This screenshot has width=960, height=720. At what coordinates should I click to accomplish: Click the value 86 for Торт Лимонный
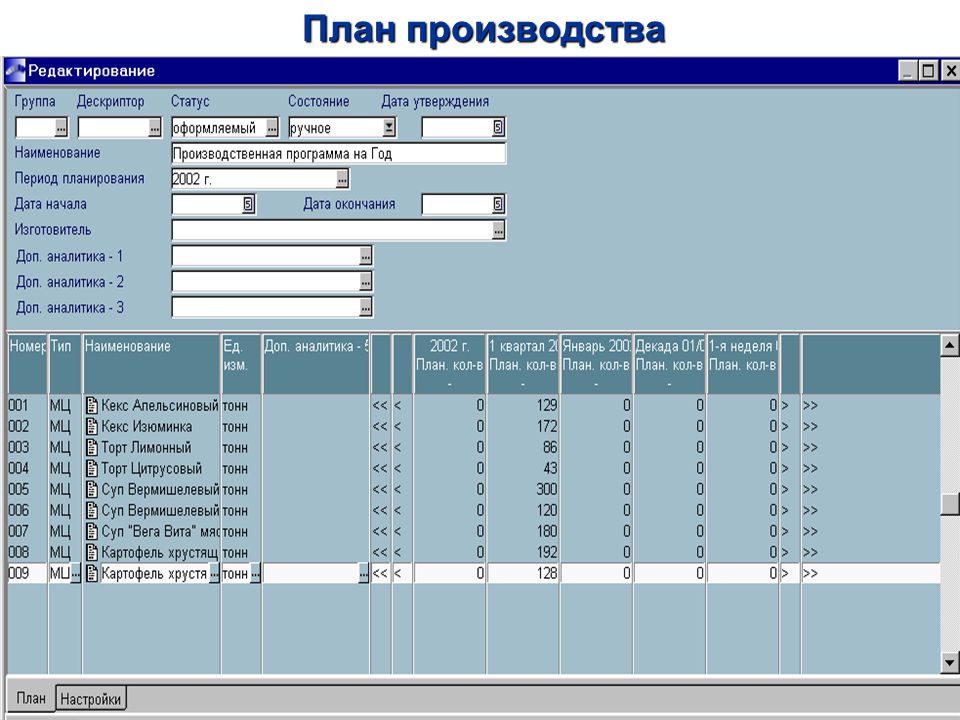point(550,448)
